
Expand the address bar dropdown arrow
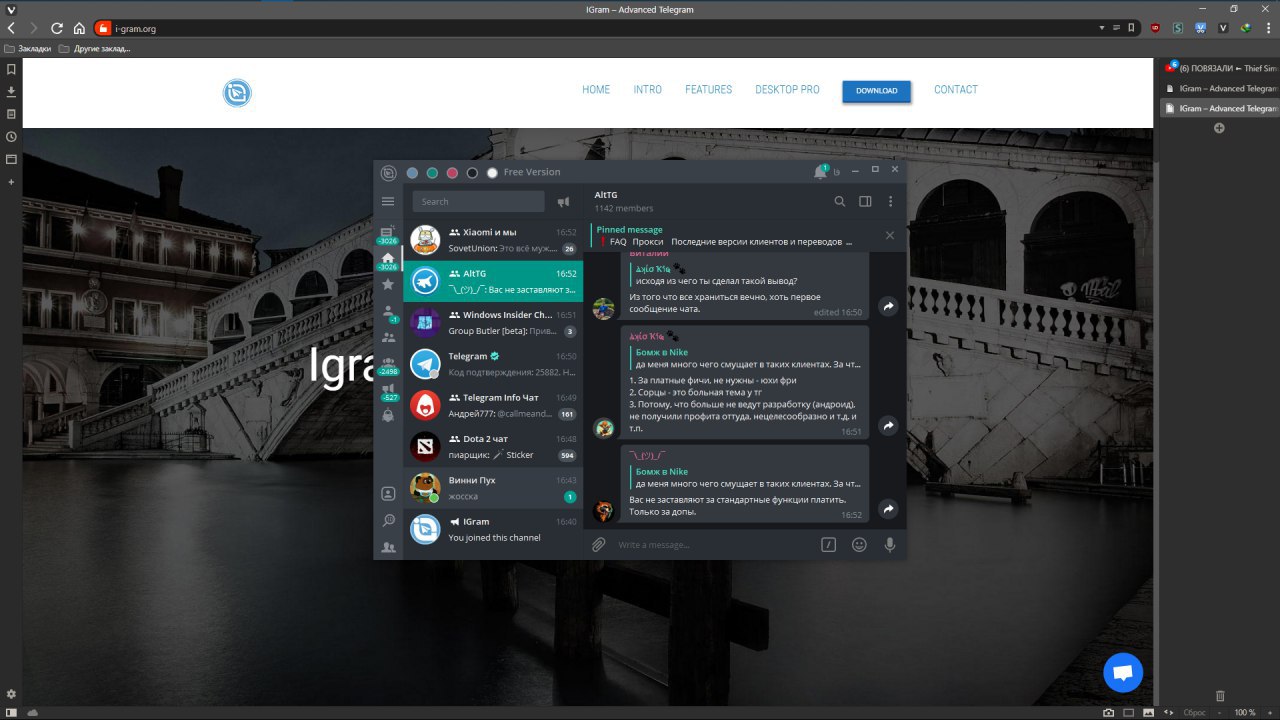click(x=1103, y=28)
